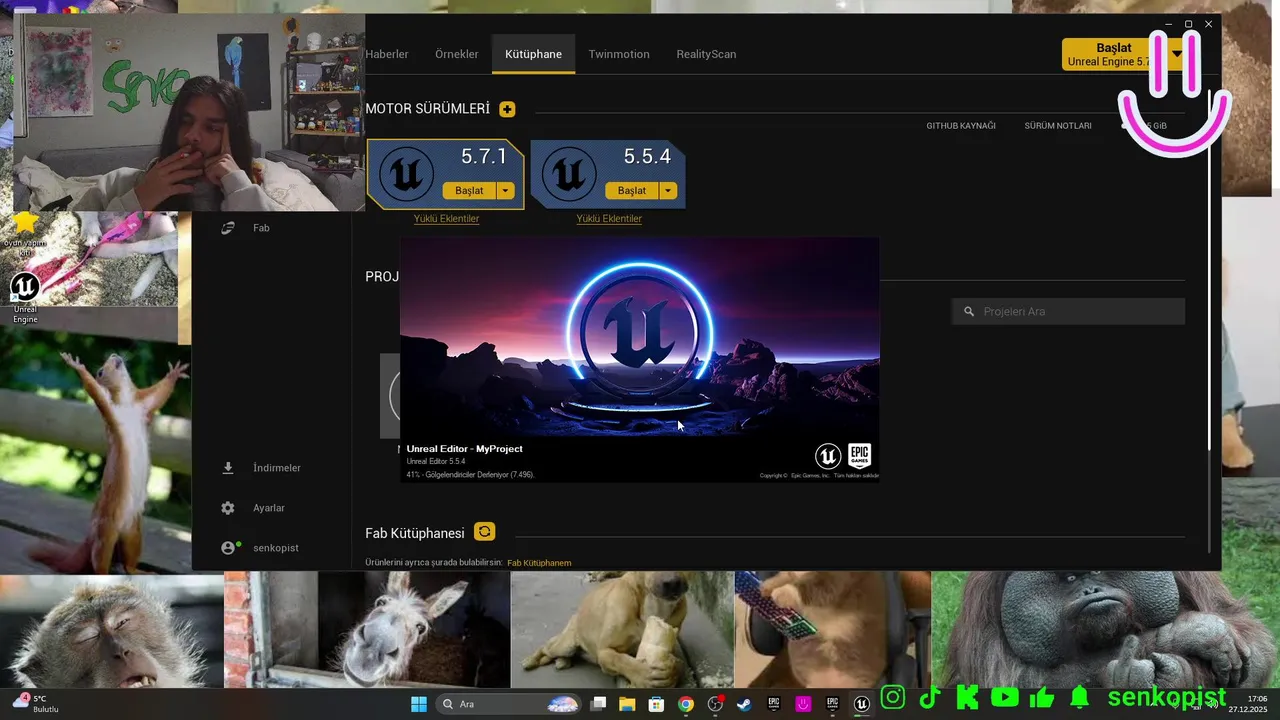Open Task View on taskbar
This screenshot has width=1280, height=720.
pyautogui.click(x=598, y=704)
